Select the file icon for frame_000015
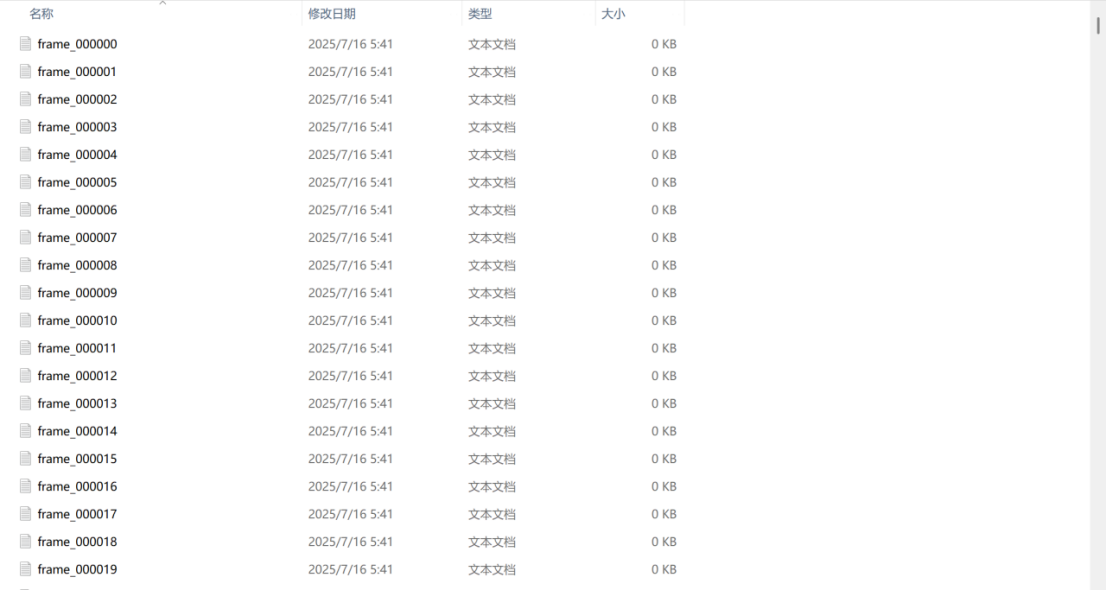Image resolution: width=1107 pixels, height=591 pixels. point(25,459)
